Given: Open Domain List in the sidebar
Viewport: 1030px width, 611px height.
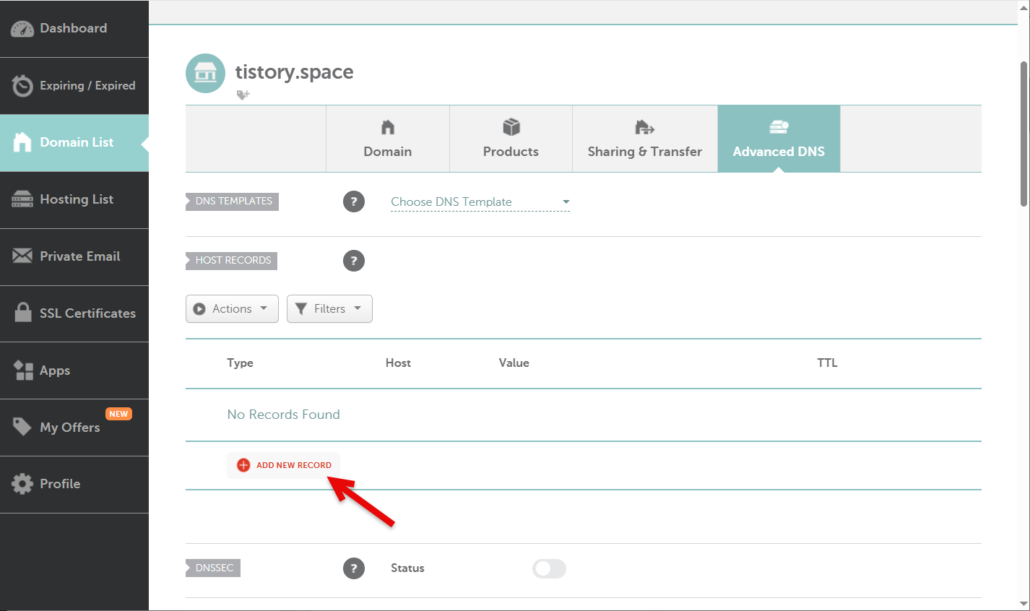Looking at the screenshot, I should click(x=74, y=143).
